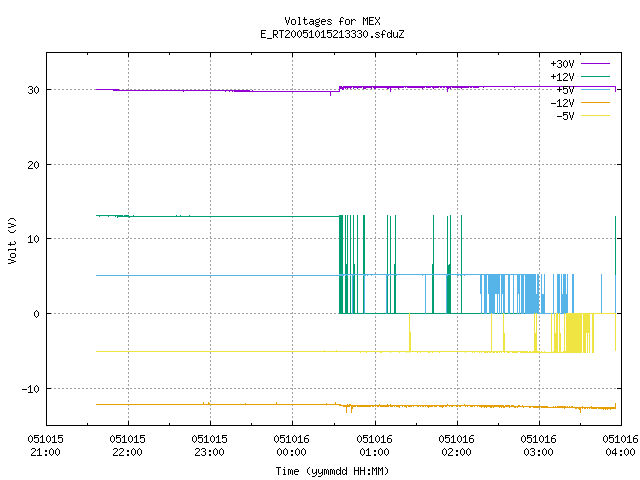Click the x-axis label 051015 23:00
Viewport: 640px width, 480px height.
coord(209,446)
